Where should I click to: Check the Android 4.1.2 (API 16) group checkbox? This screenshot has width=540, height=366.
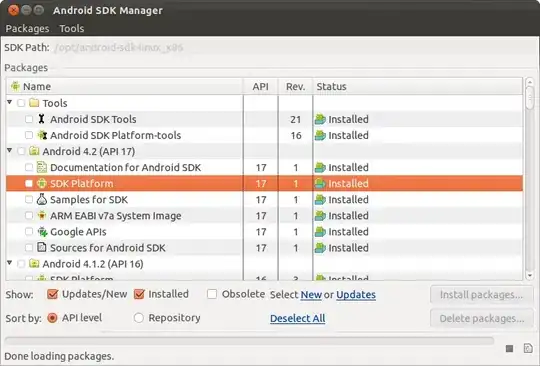click(x=21, y=264)
